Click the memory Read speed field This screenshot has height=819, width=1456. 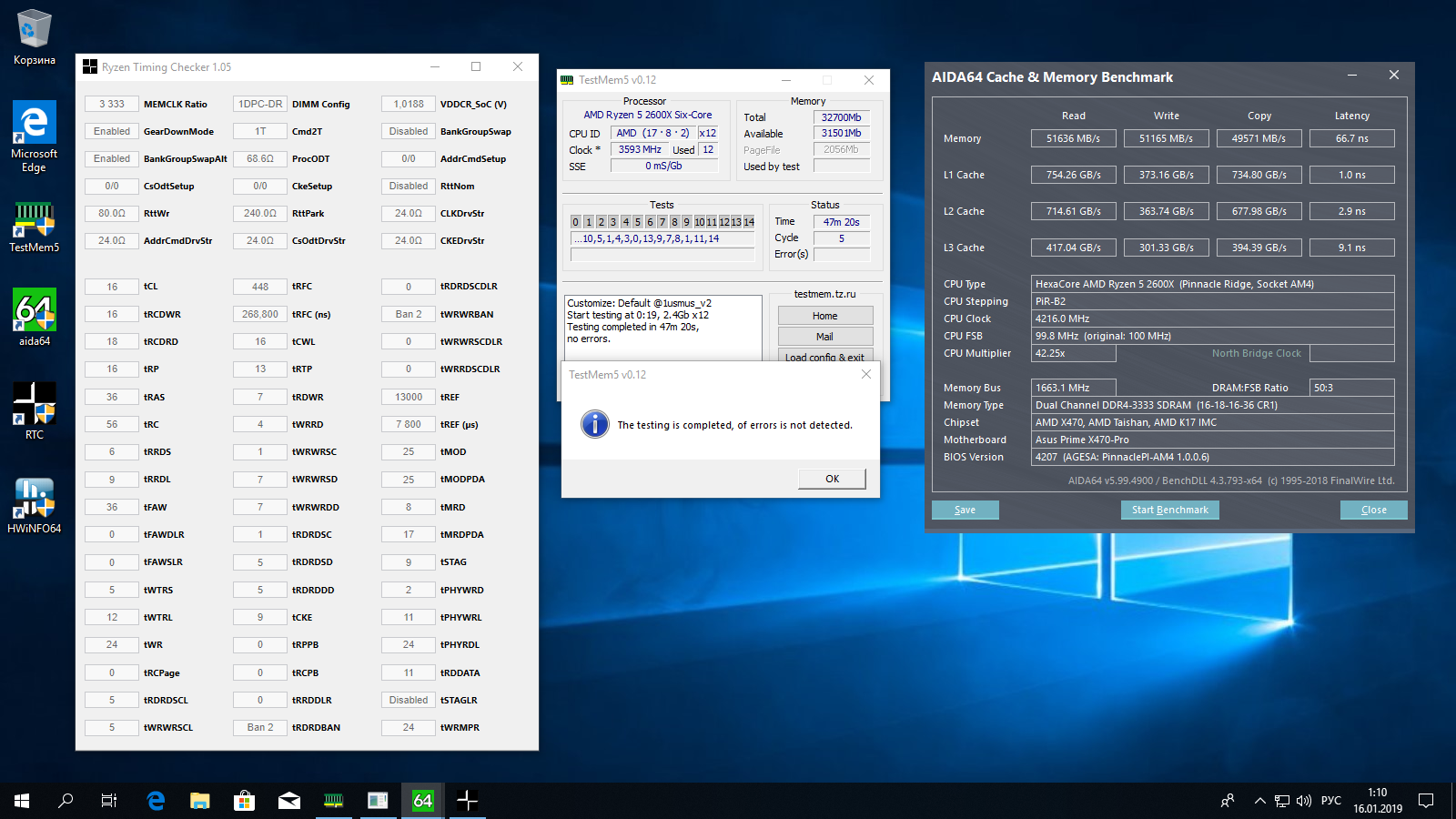[x=1073, y=138]
